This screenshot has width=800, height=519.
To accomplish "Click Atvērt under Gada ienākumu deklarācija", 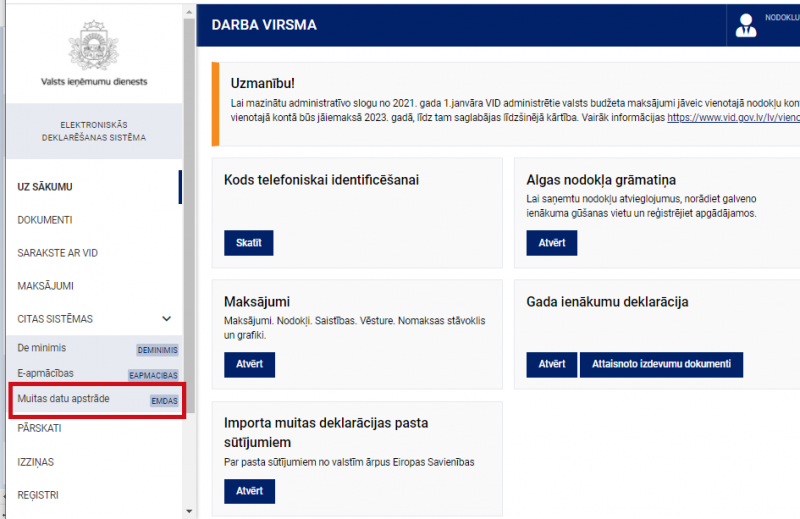I will [552, 364].
